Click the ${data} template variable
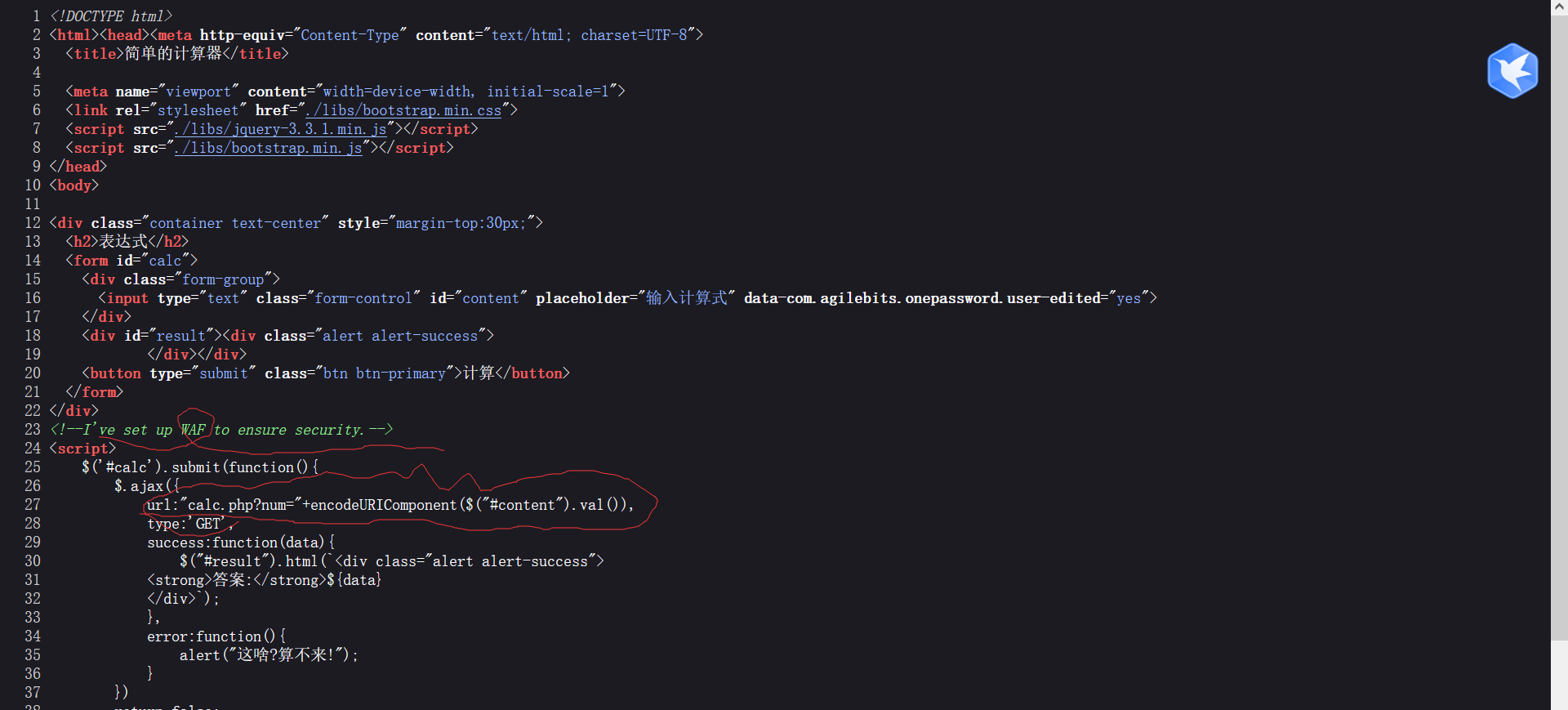 click(354, 580)
